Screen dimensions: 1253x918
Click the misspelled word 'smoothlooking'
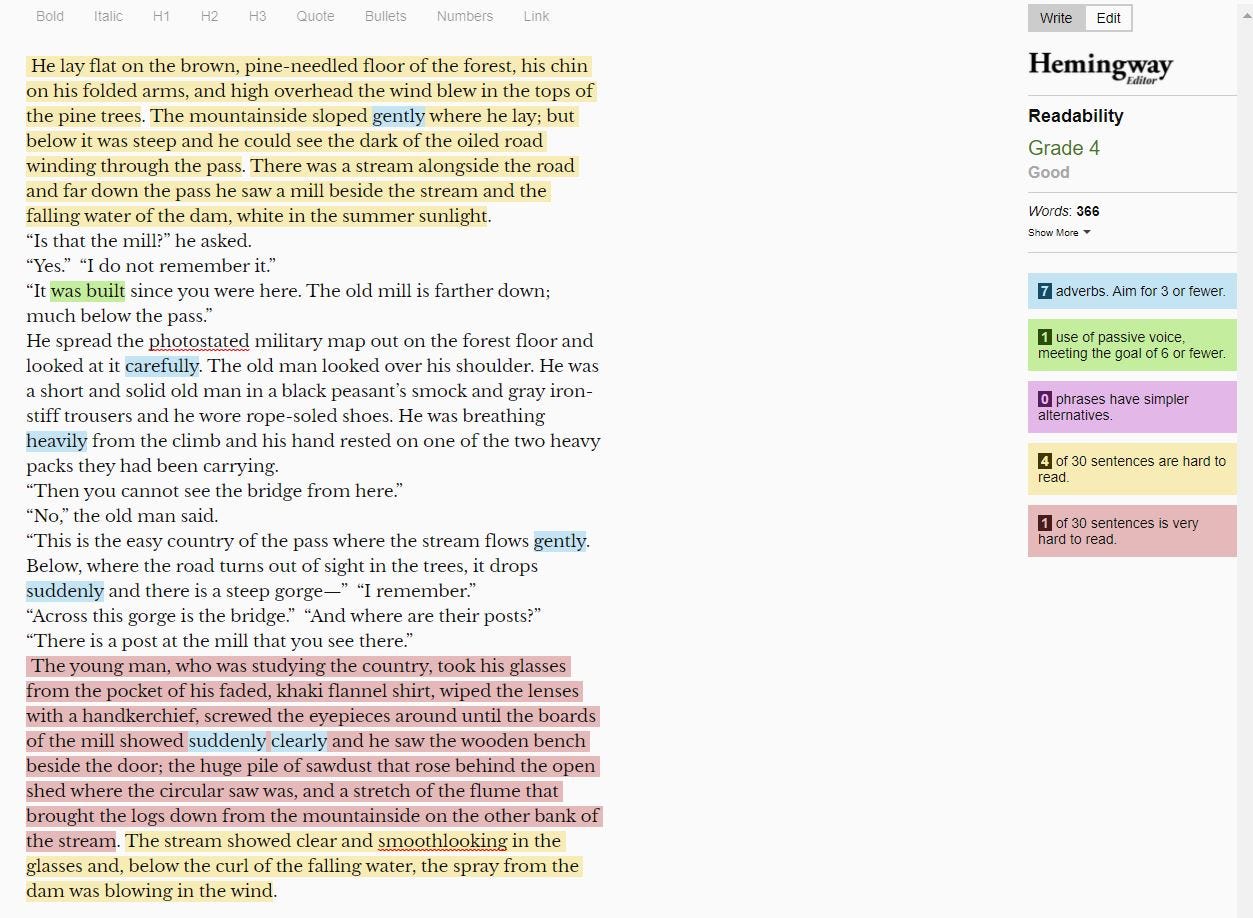[442, 841]
